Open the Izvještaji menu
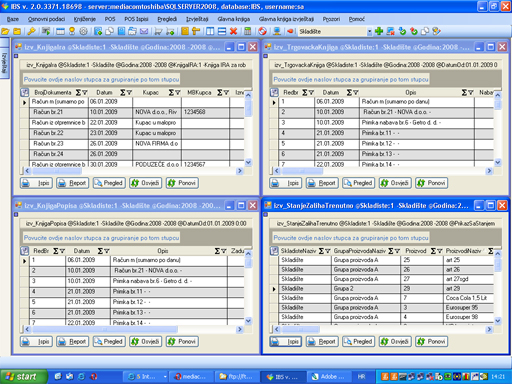Screen dimensions: 512x384 click(197, 19)
